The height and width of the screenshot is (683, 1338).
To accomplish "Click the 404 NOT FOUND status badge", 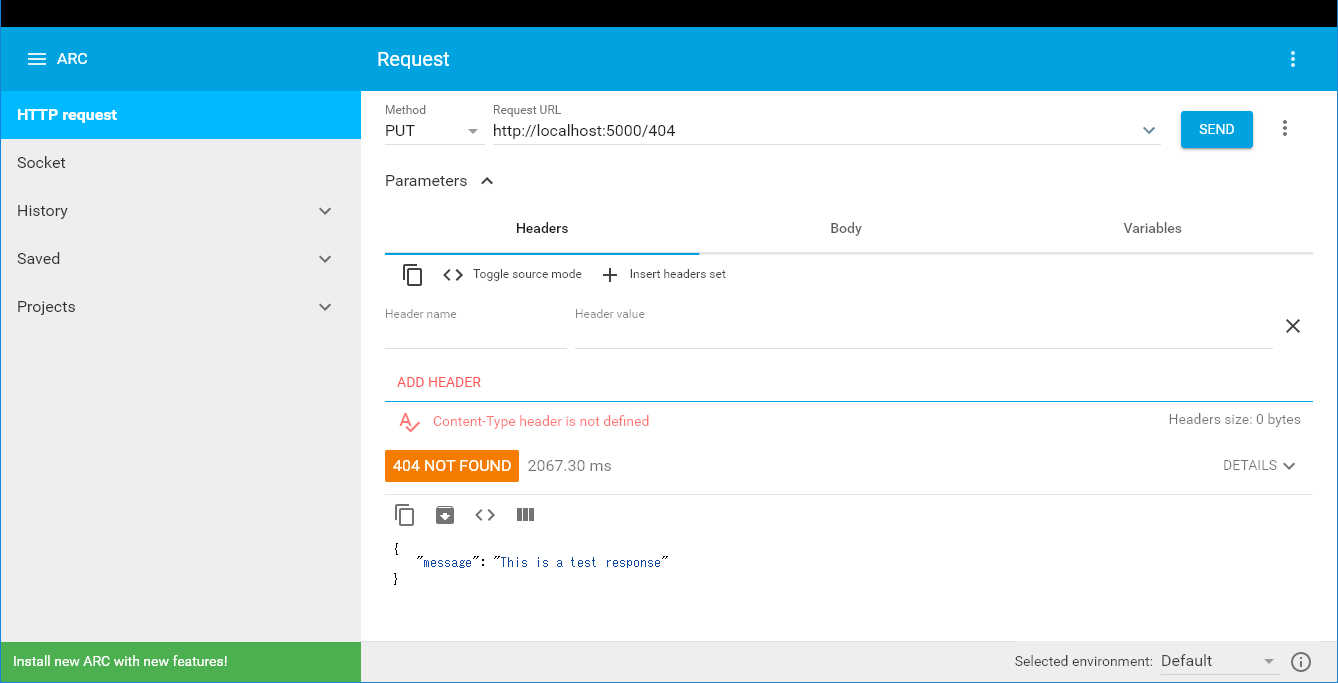I will point(452,466).
